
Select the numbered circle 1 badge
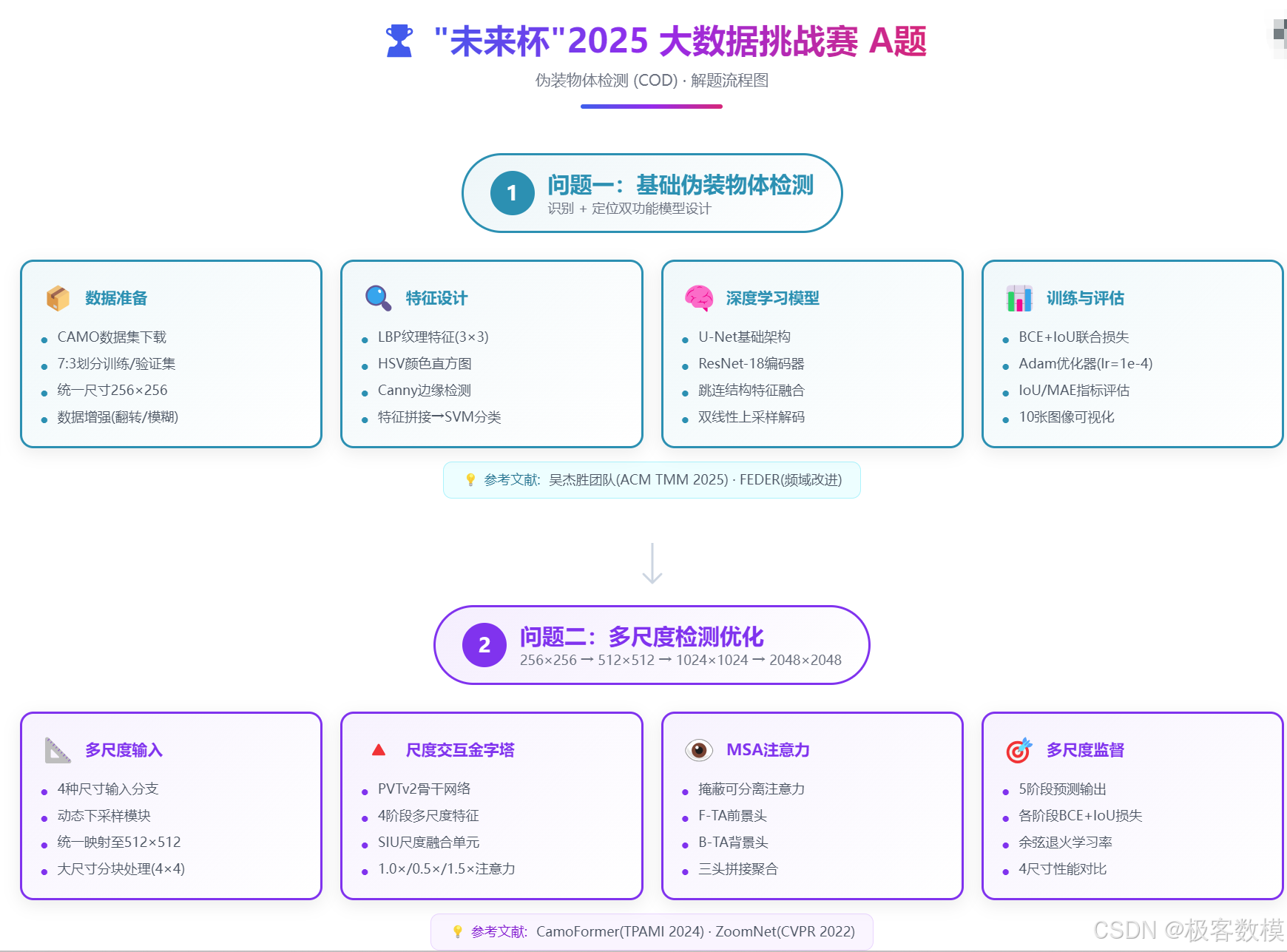tap(511, 193)
